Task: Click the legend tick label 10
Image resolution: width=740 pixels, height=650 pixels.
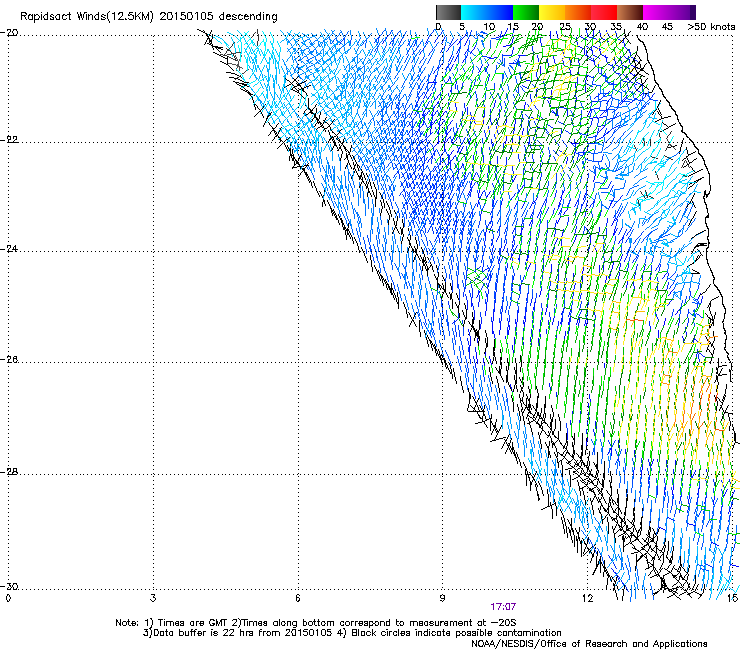Action: pos(488,27)
